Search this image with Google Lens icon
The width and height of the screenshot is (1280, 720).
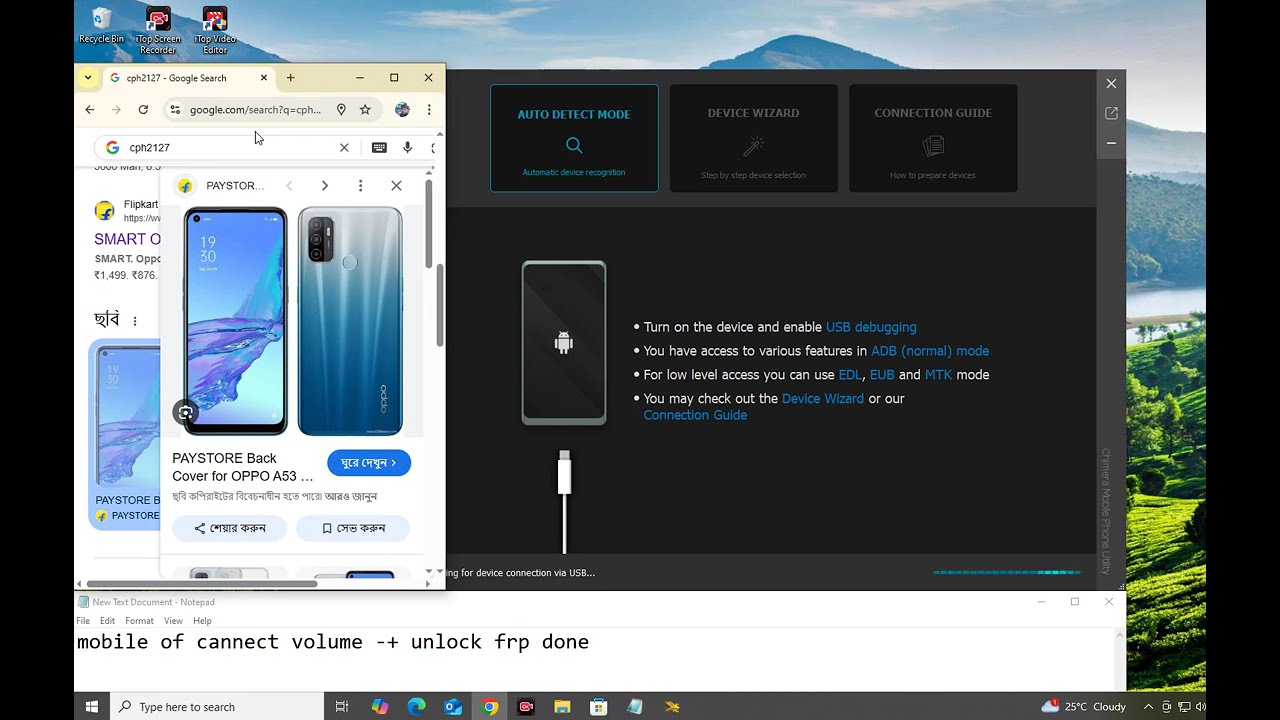click(x=185, y=412)
